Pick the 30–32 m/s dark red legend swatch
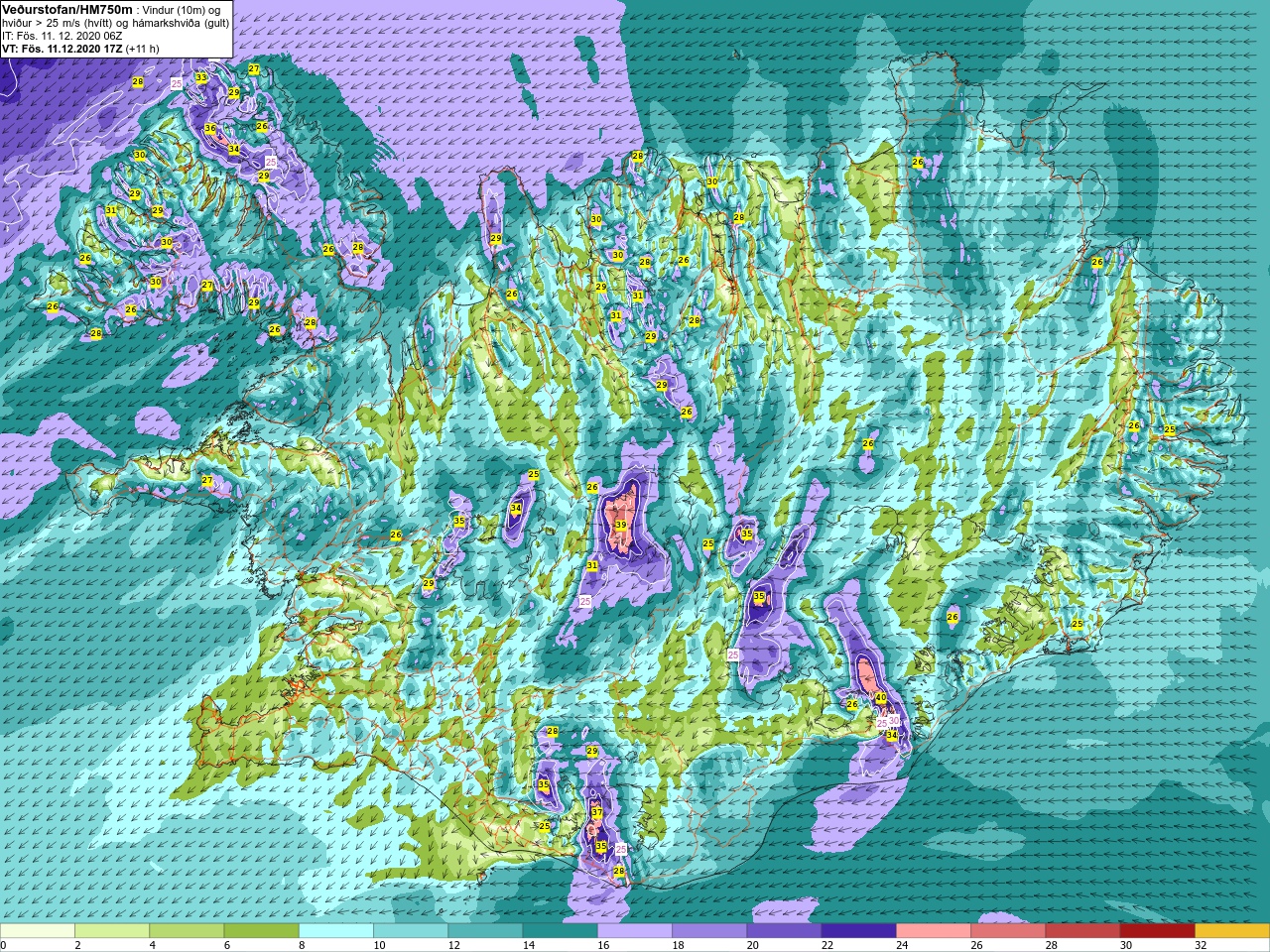Viewport: 1270px width, 952px height. point(1157,931)
